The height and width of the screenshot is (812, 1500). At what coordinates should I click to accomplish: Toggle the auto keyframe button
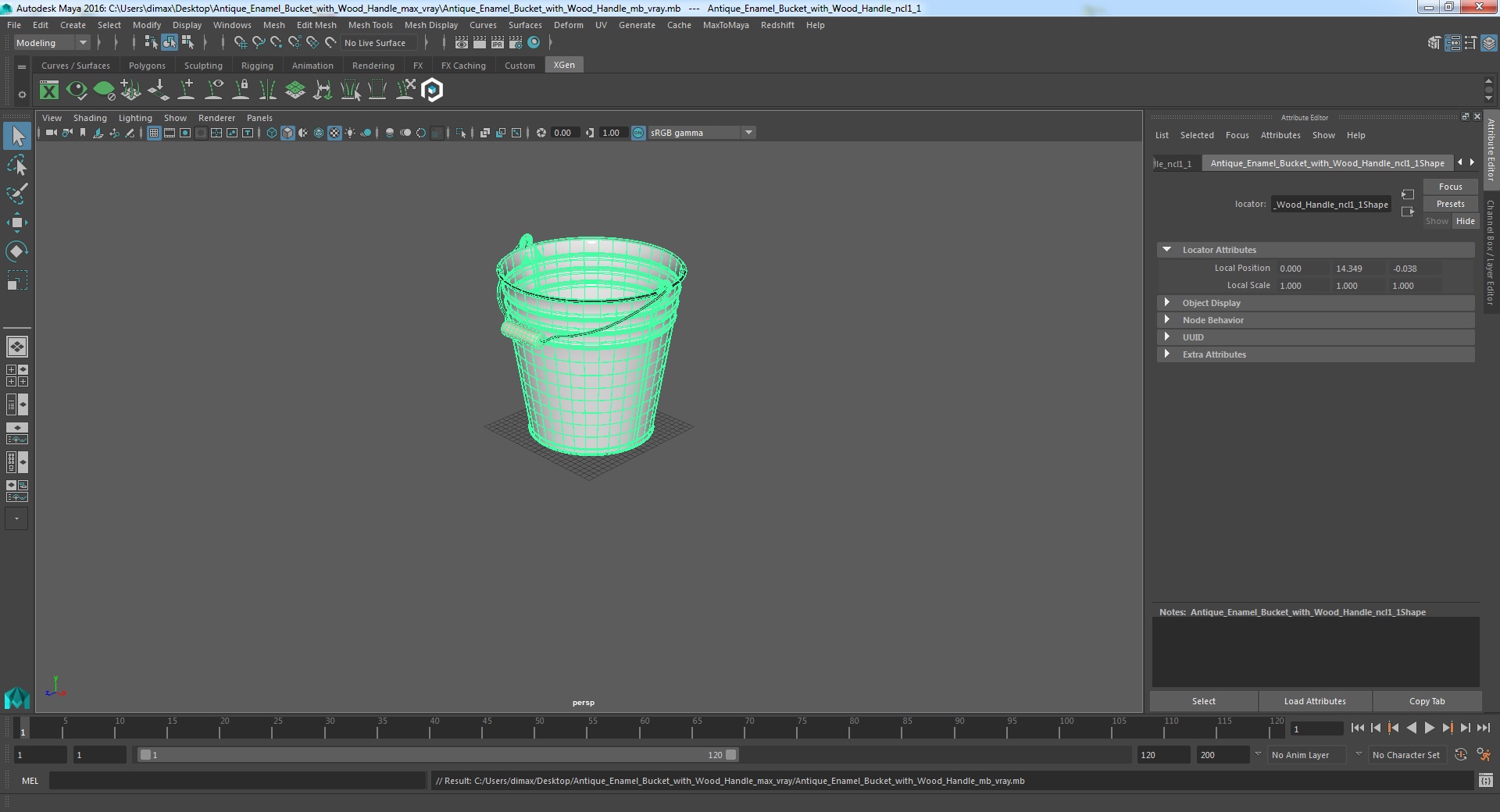(1460, 755)
